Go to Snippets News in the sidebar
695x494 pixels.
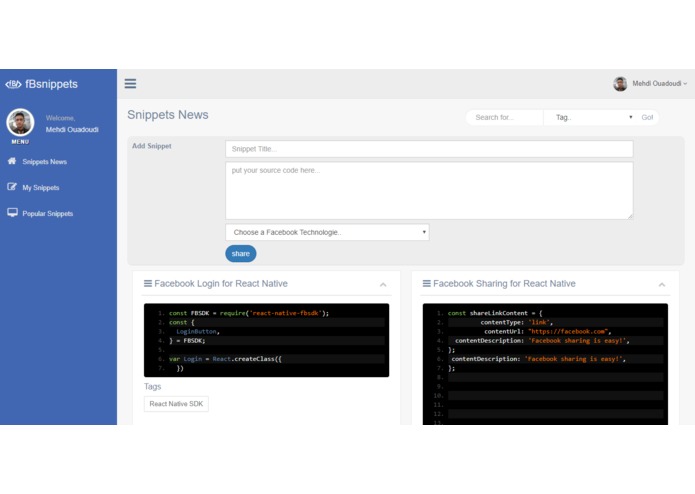click(x=44, y=162)
